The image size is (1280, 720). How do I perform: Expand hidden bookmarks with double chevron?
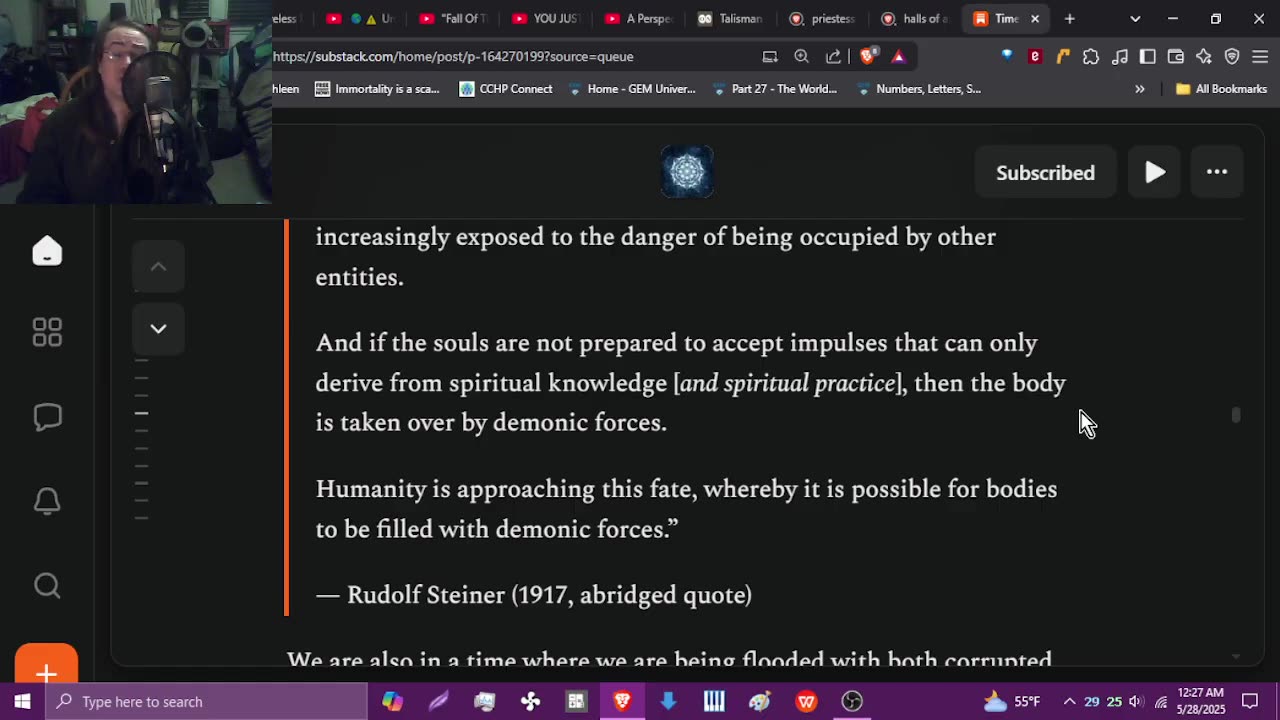[1139, 89]
